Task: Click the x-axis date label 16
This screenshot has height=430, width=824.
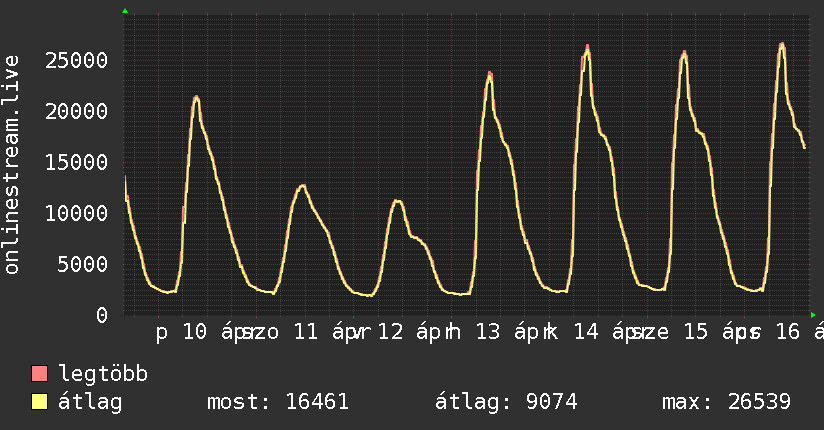Action: click(787, 332)
